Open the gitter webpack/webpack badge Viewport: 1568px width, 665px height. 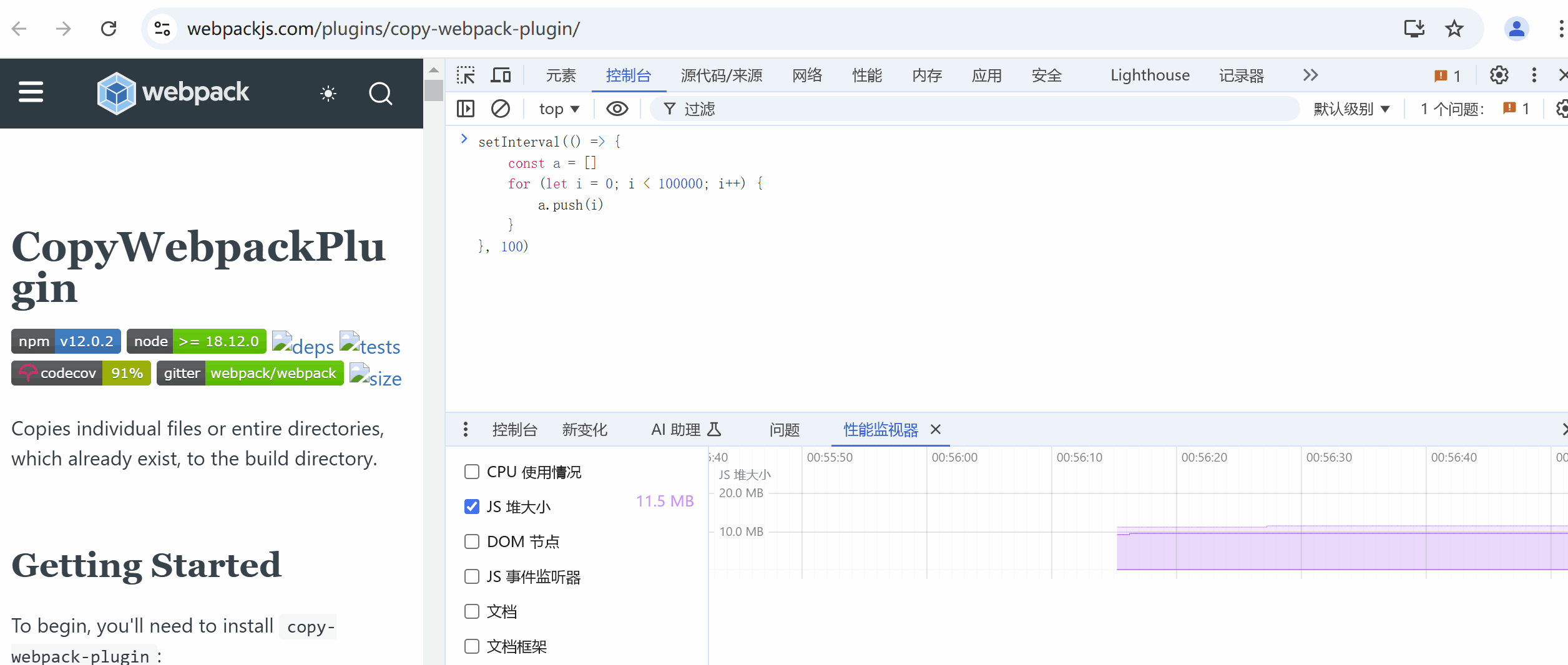tap(250, 373)
